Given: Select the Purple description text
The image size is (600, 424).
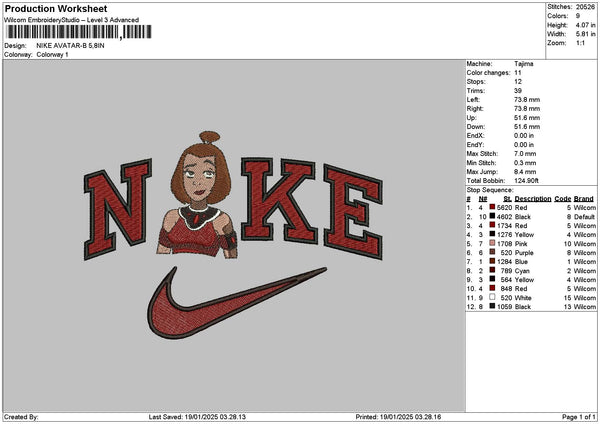Looking at the screenshot, I should click(x=524, y=253).
